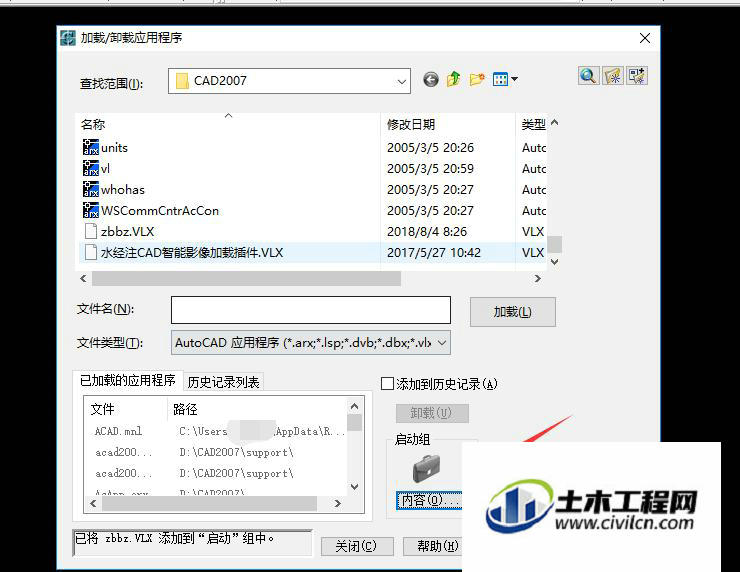The width and height of the screenshot is (740, 572).
Task: Click the 内容(O) button
Action: pos(429,500)
